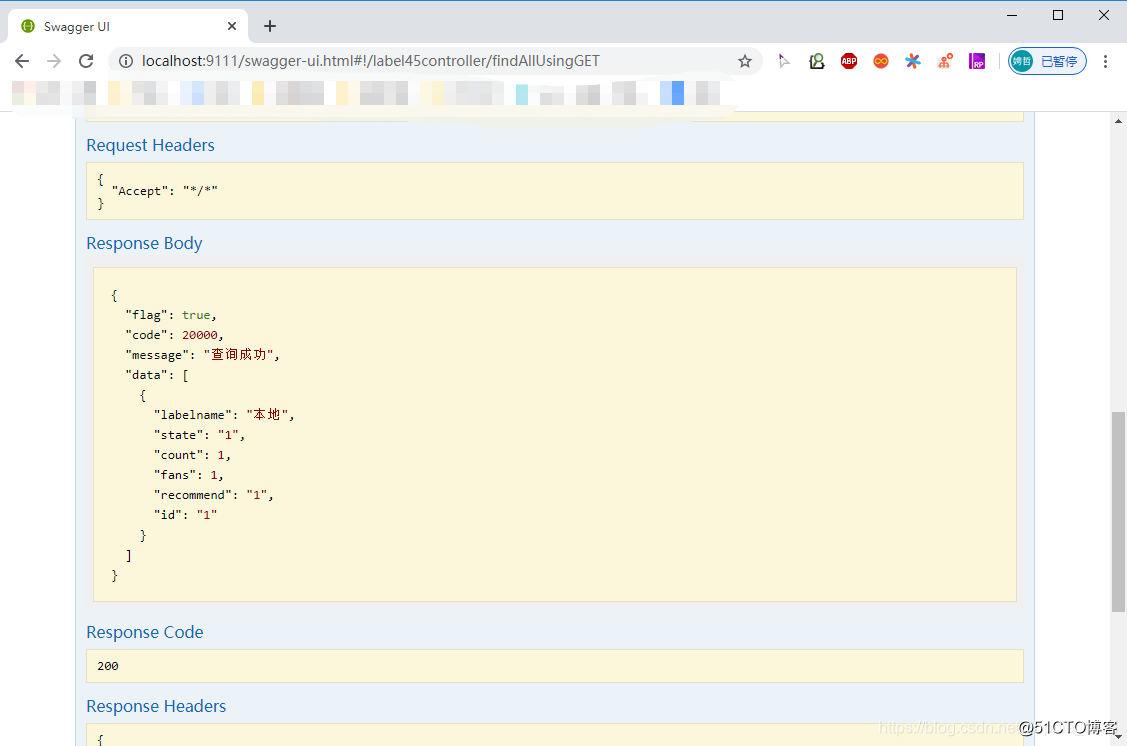Image resolution: width=1127 pixels, height=746 pixels.
Task: Click the "flag": true line
Action: click(170, 316)
